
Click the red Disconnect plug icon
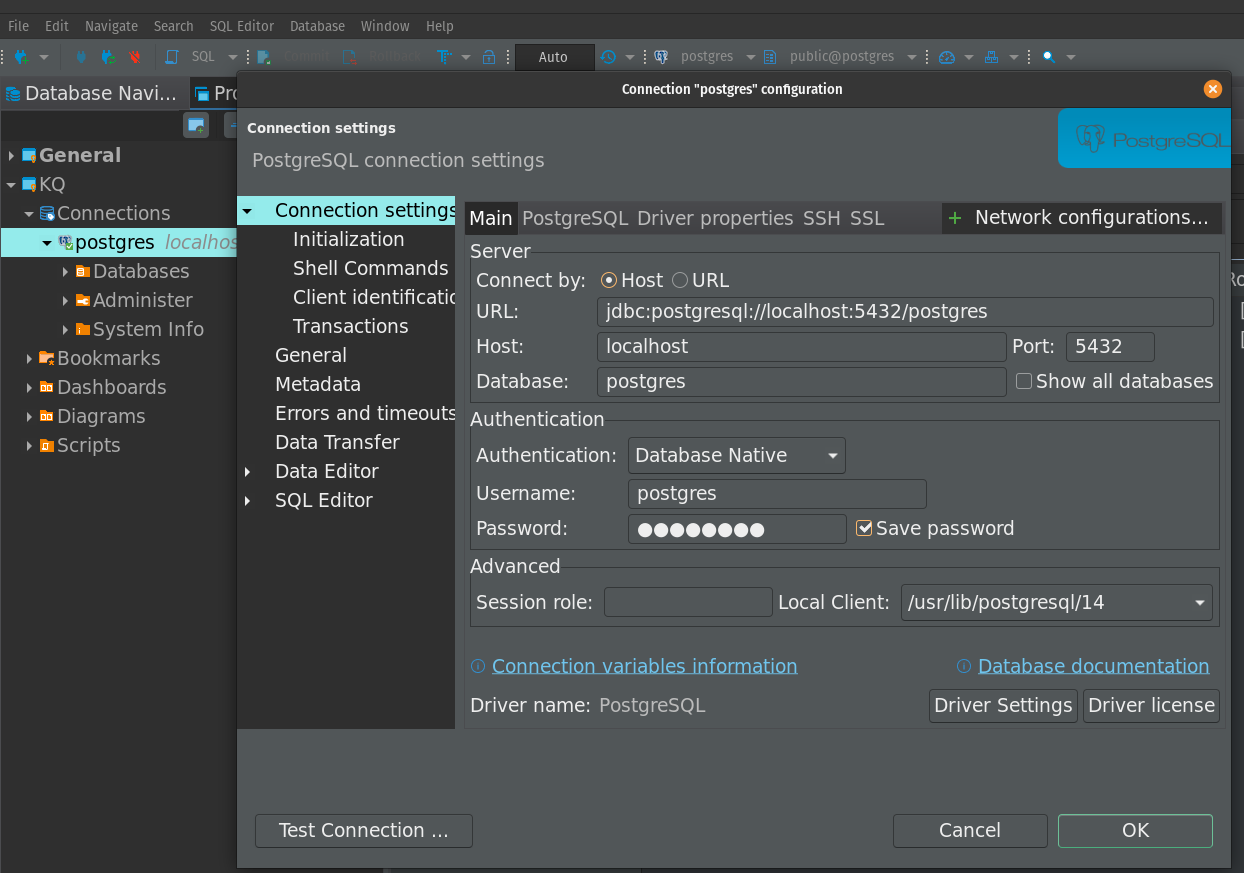tap(134, 57)
